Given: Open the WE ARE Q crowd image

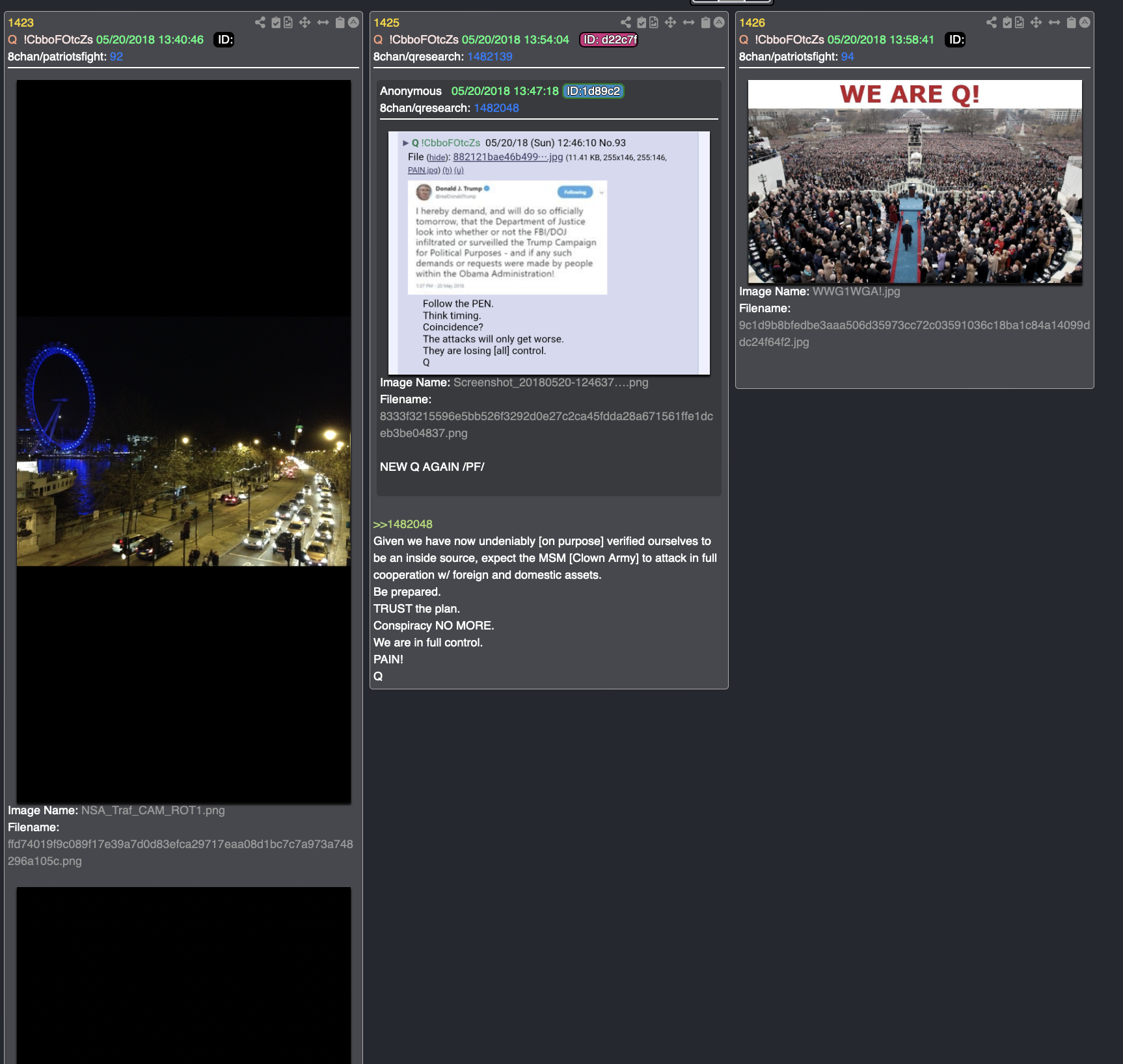Looking at the screenshot, I should click(915, 181).
